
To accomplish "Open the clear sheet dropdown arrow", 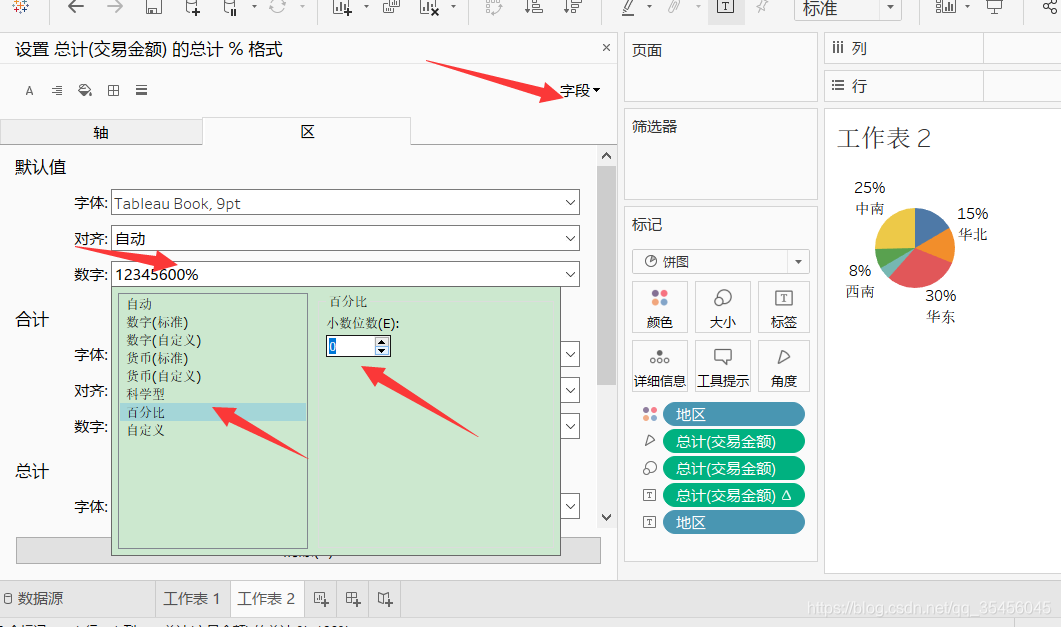I will point(453,7).
